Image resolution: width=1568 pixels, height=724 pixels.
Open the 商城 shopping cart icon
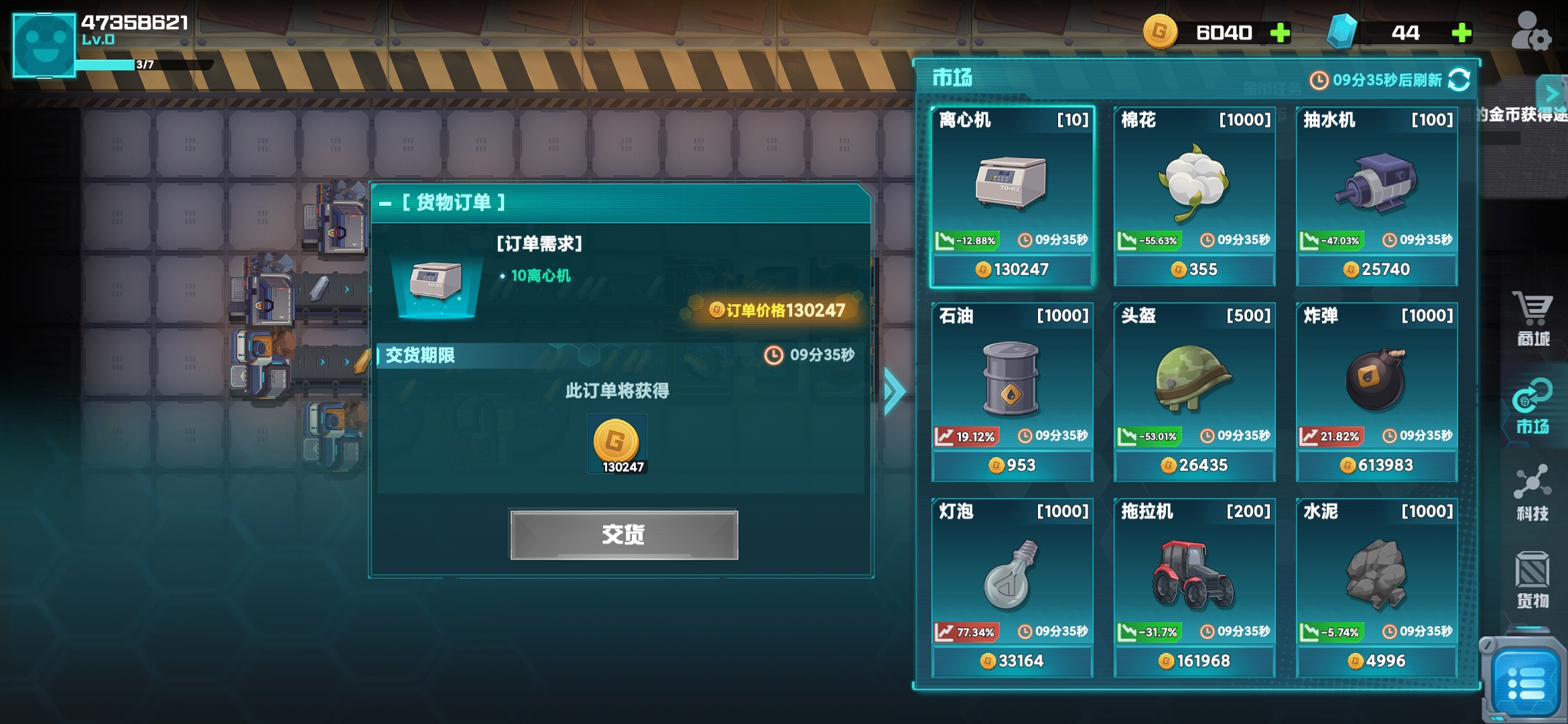click(x=1533, y=320)
